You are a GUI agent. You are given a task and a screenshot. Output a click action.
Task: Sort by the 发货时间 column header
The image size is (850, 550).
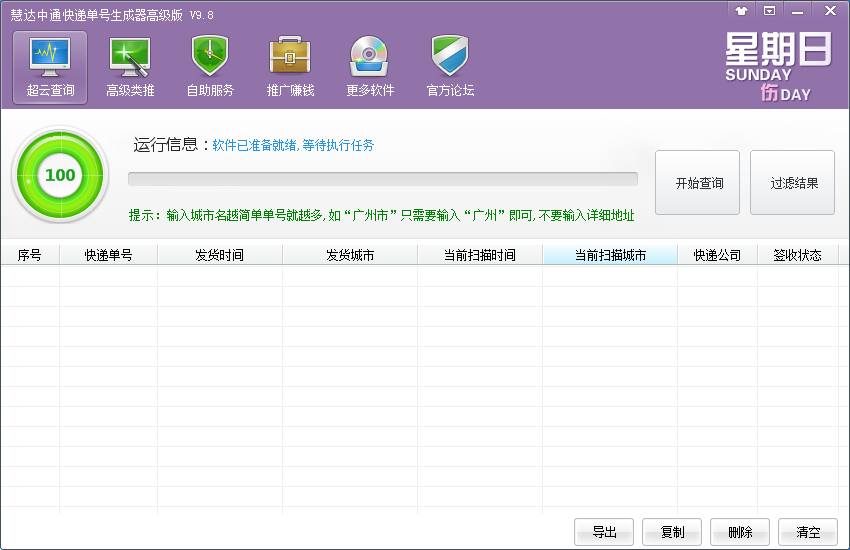[x=220, y=255]
